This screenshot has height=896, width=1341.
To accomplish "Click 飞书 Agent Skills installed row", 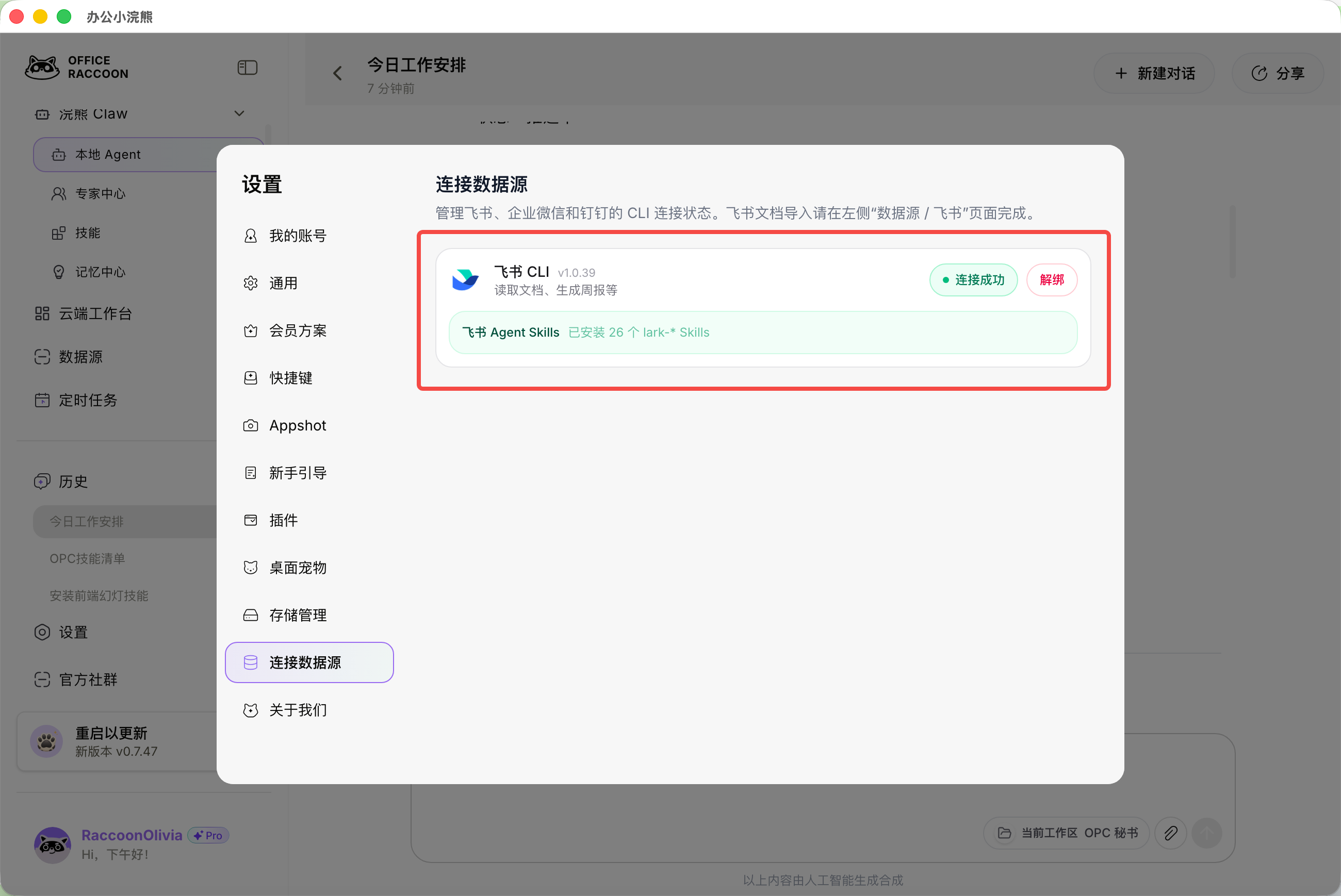I will [763, 333].
